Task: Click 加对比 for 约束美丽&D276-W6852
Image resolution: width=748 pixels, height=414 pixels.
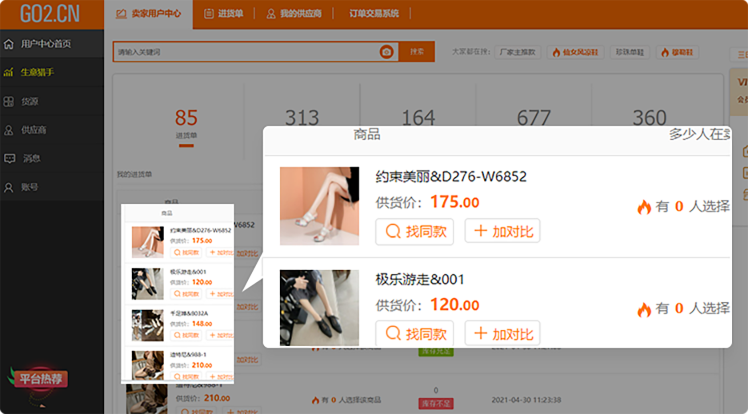Action: click(x=502, y=232)
